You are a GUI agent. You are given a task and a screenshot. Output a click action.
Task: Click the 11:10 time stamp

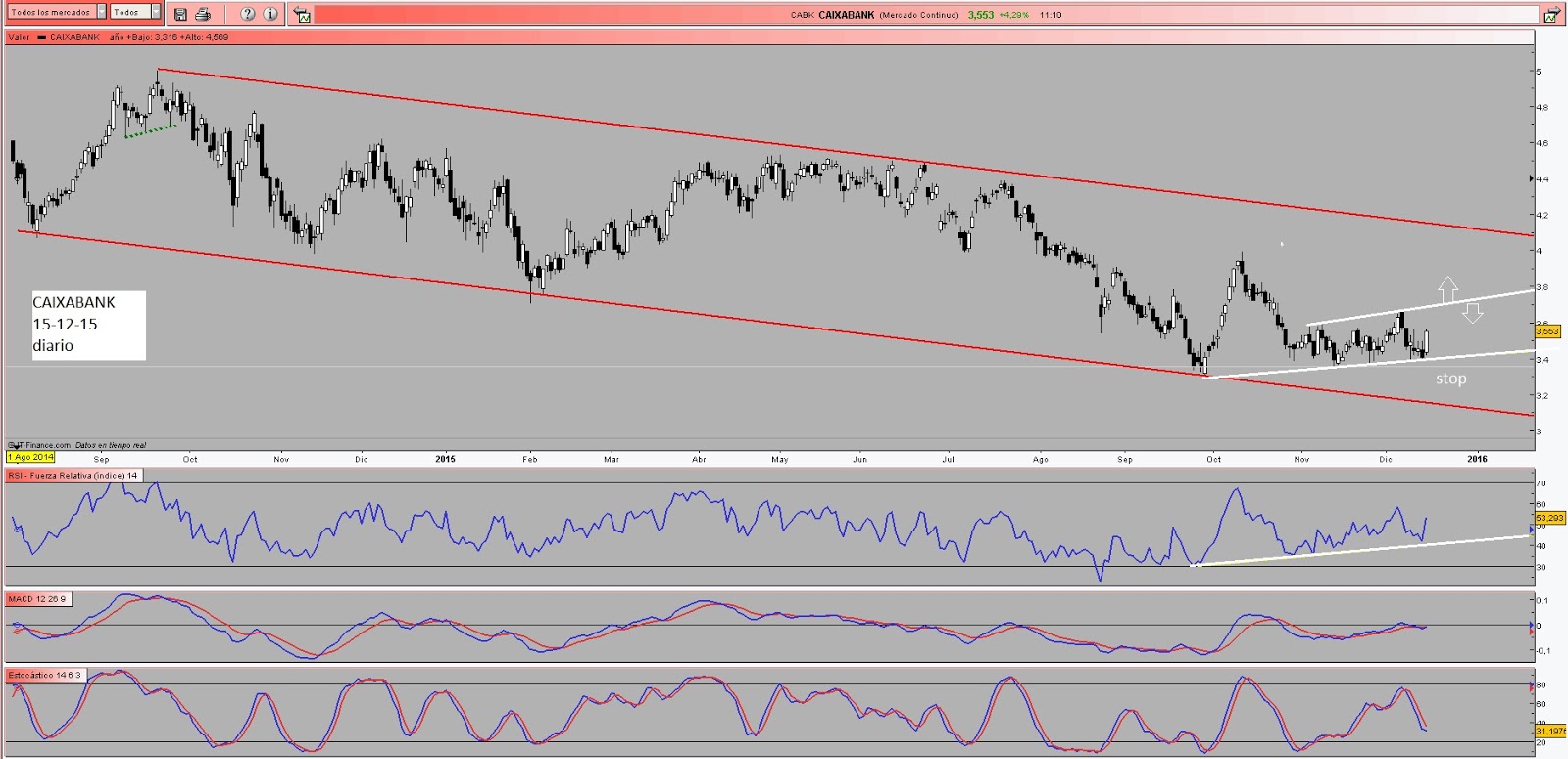[x=1051, y=15]
